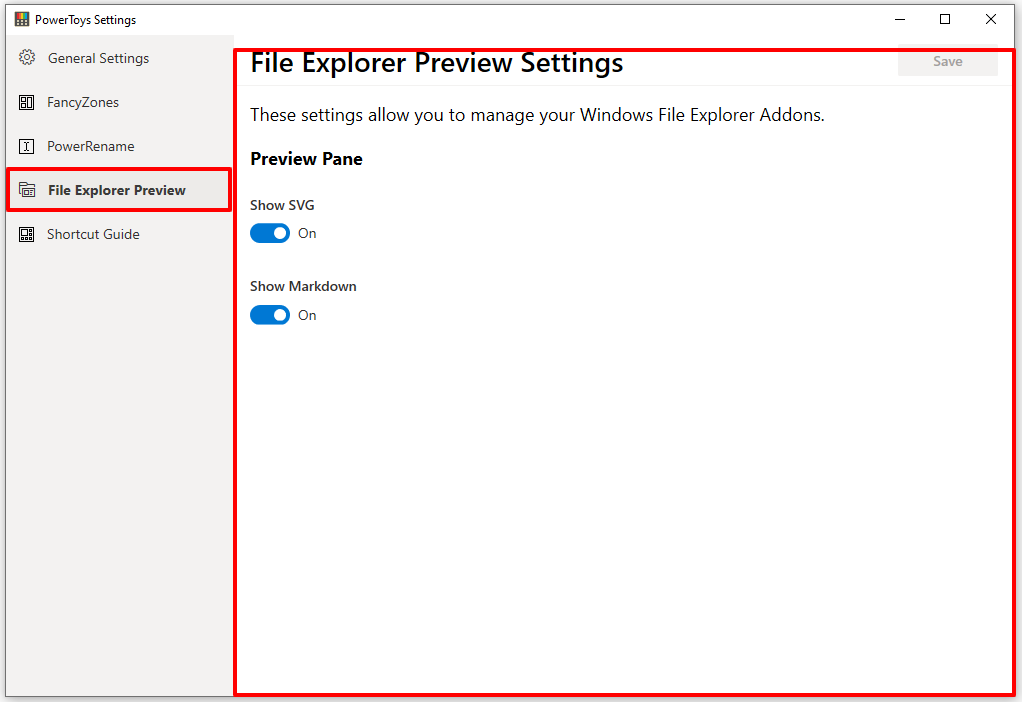1022x702 pixels.
Task: Click the FancyZones layout icon in sidebar
Action: point(27,102)
